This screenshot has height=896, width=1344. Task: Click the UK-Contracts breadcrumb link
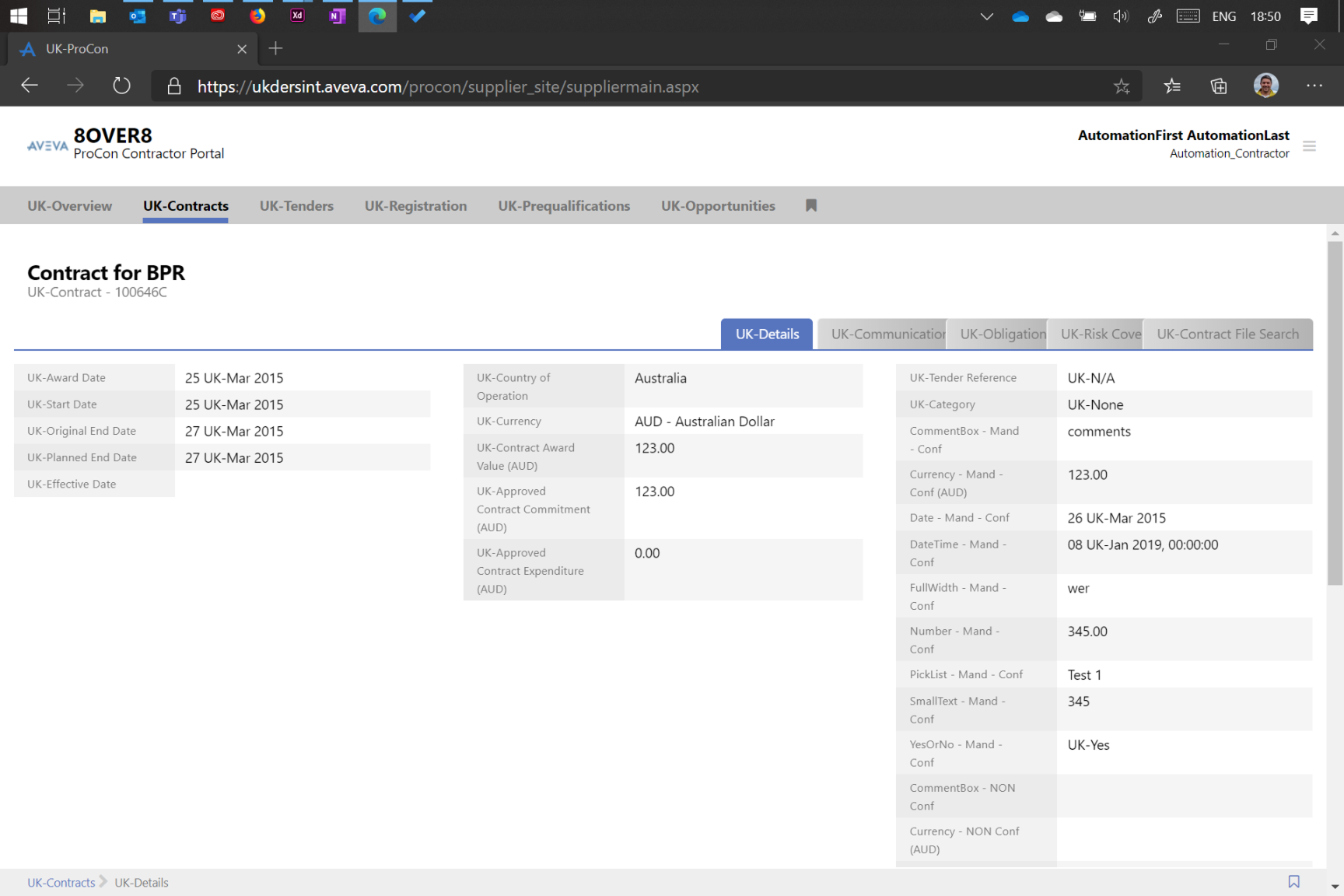(x=61, y=883)
